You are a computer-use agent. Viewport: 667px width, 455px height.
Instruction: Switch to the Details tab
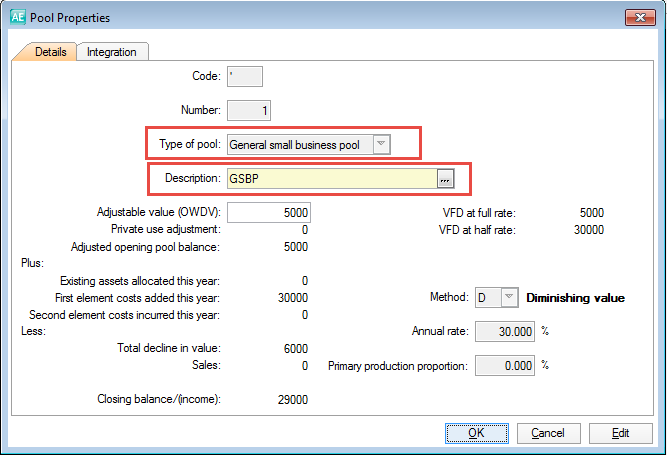pyautogui.click(x=50, y=52)
